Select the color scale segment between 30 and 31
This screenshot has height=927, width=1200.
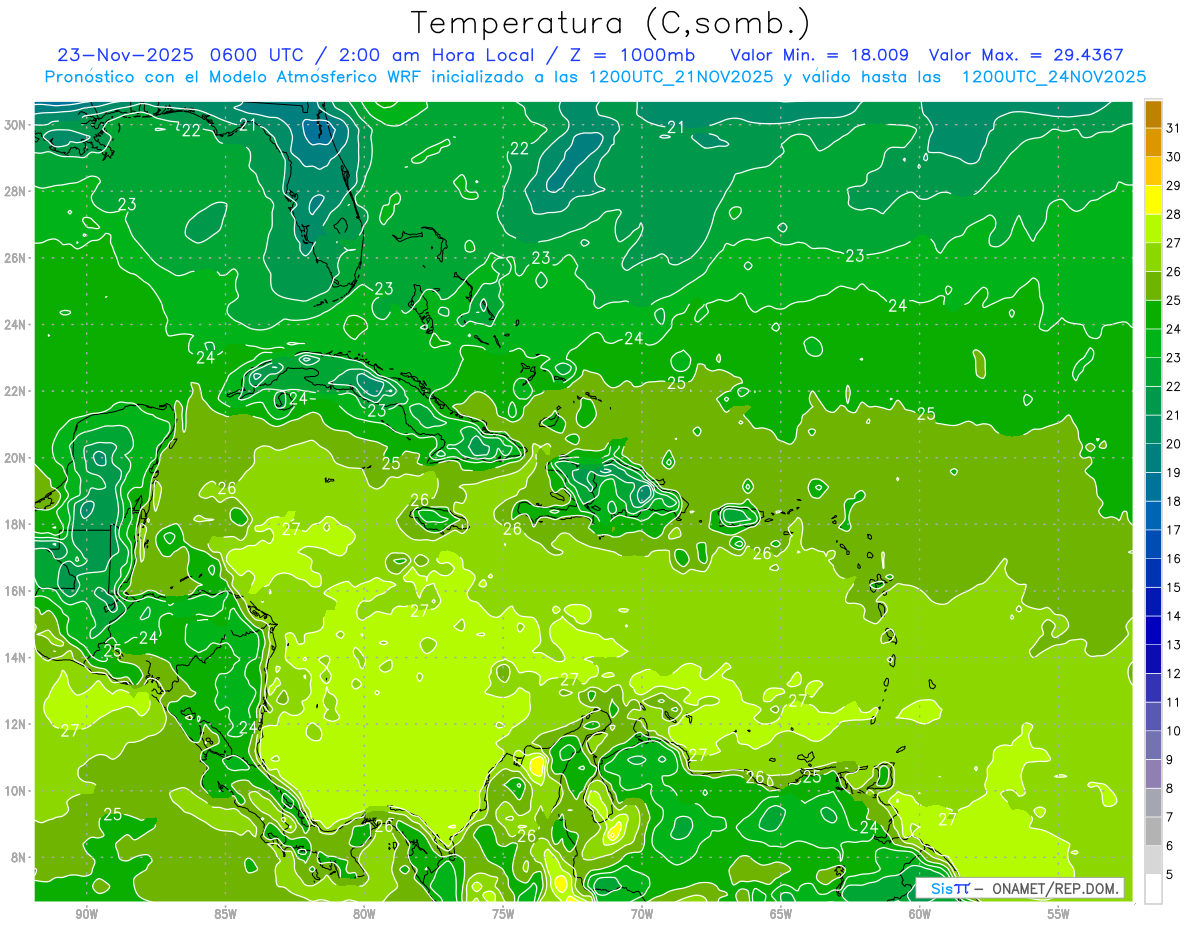point(1153,142)
